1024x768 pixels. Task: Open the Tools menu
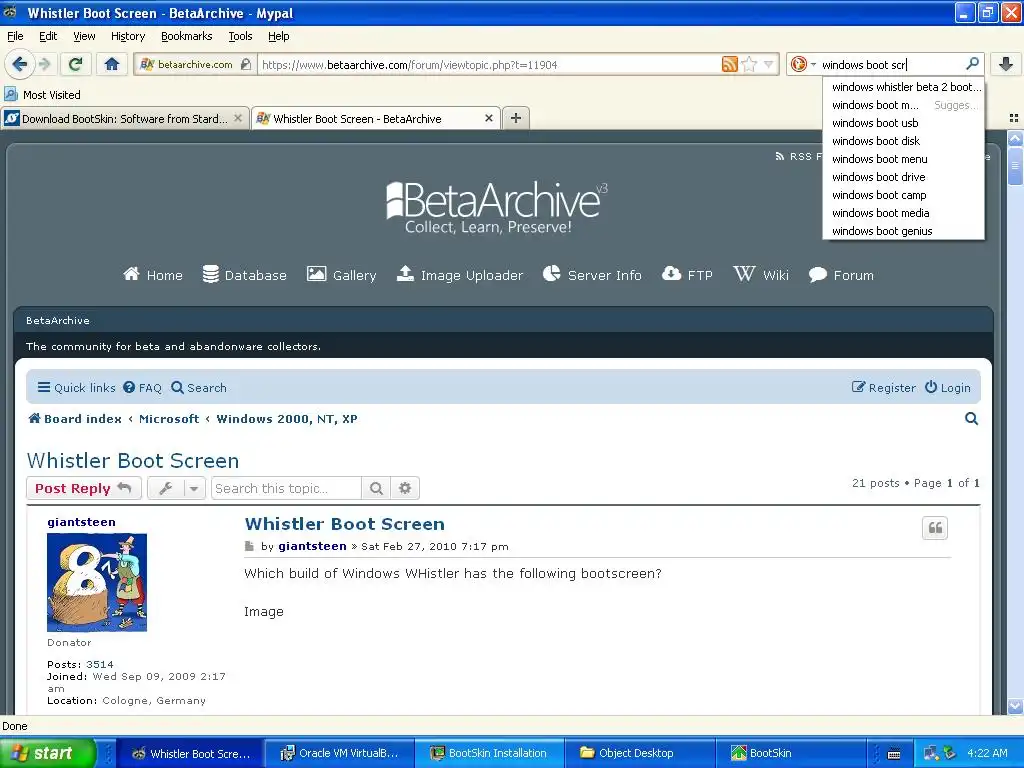[240, 36]
